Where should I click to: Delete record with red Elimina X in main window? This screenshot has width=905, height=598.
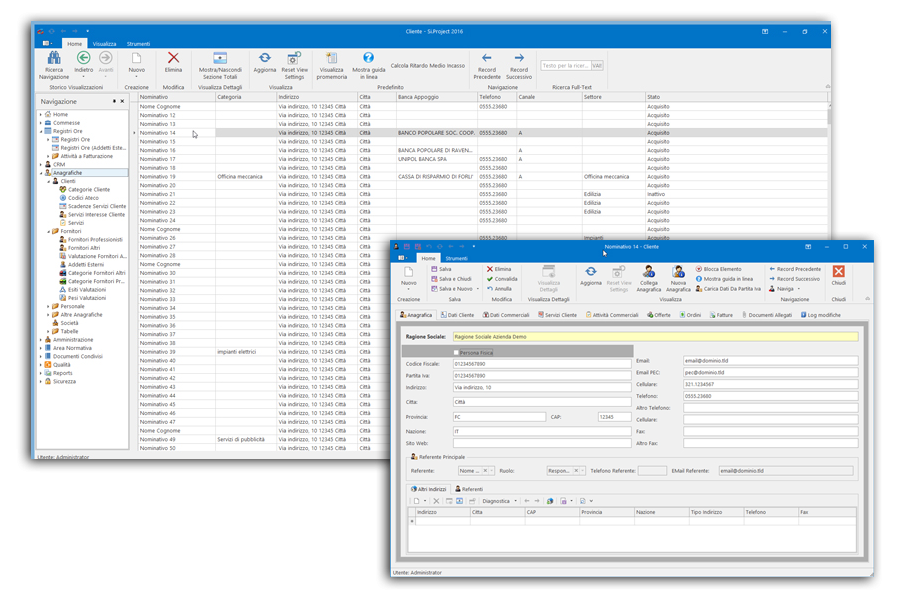click(x=173, y=62)
